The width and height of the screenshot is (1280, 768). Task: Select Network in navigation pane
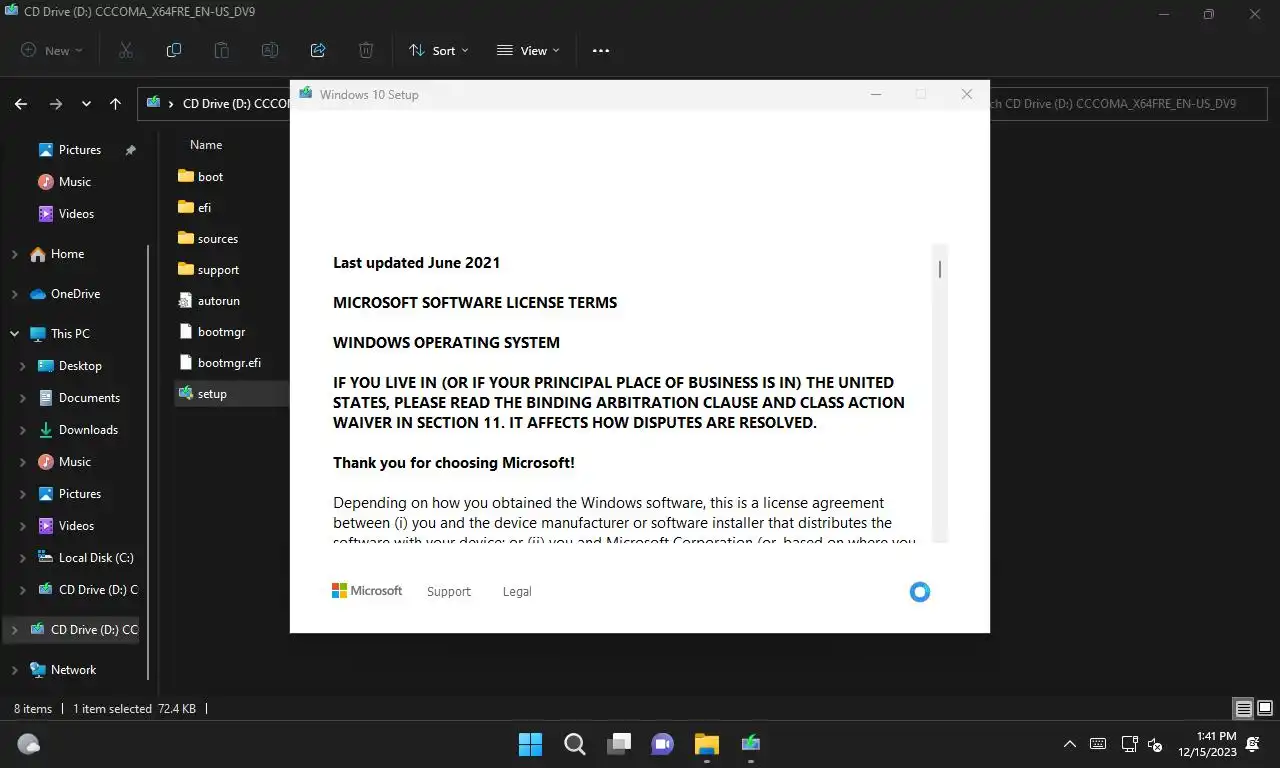73,670
